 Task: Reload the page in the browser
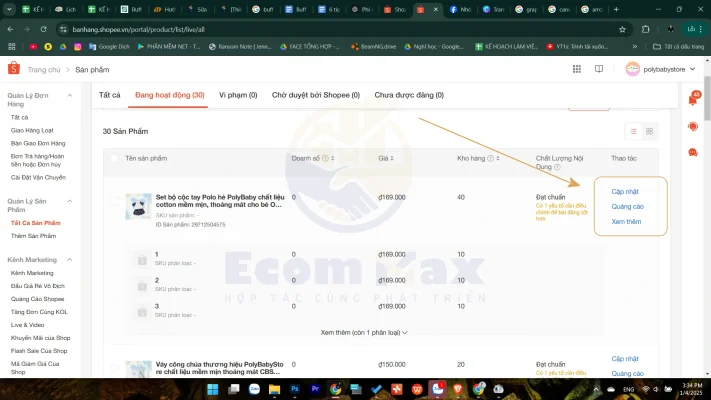click(x=44, y=29)
